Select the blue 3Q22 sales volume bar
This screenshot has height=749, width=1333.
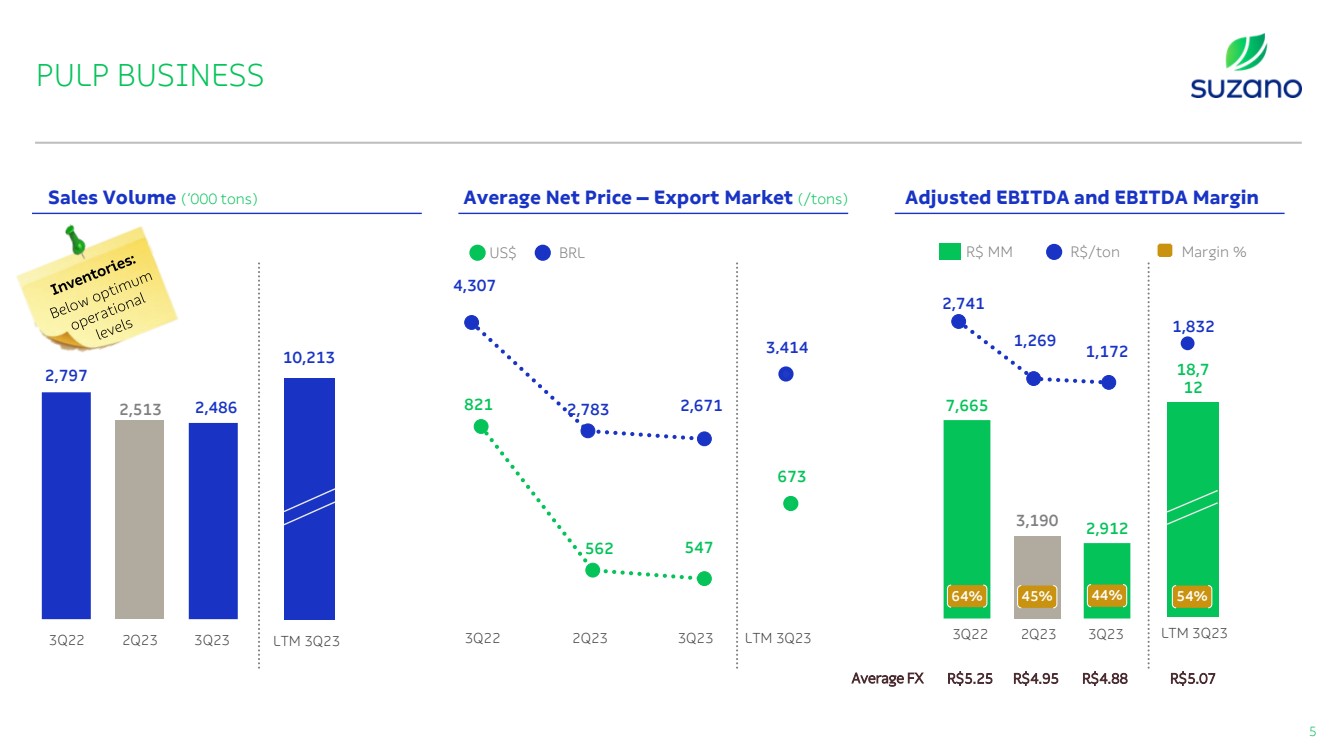coord(66,505)
